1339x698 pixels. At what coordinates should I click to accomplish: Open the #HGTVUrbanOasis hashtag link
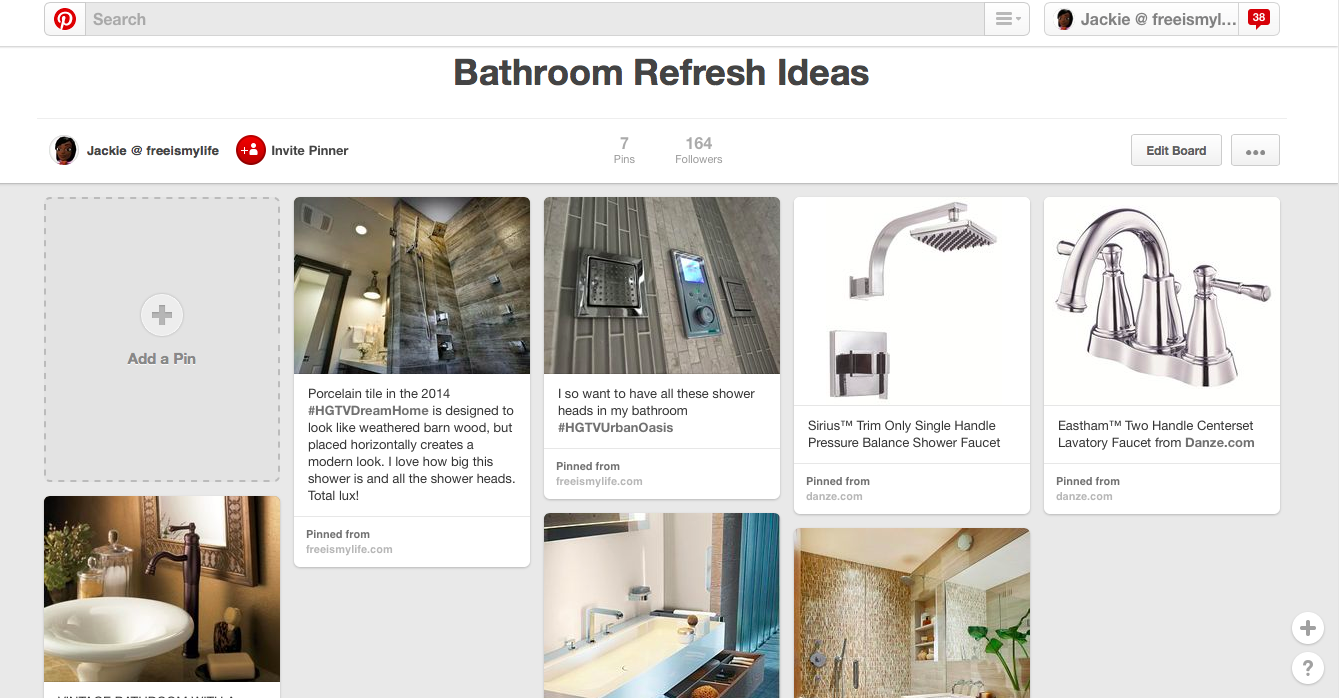[x=615, y=427]
